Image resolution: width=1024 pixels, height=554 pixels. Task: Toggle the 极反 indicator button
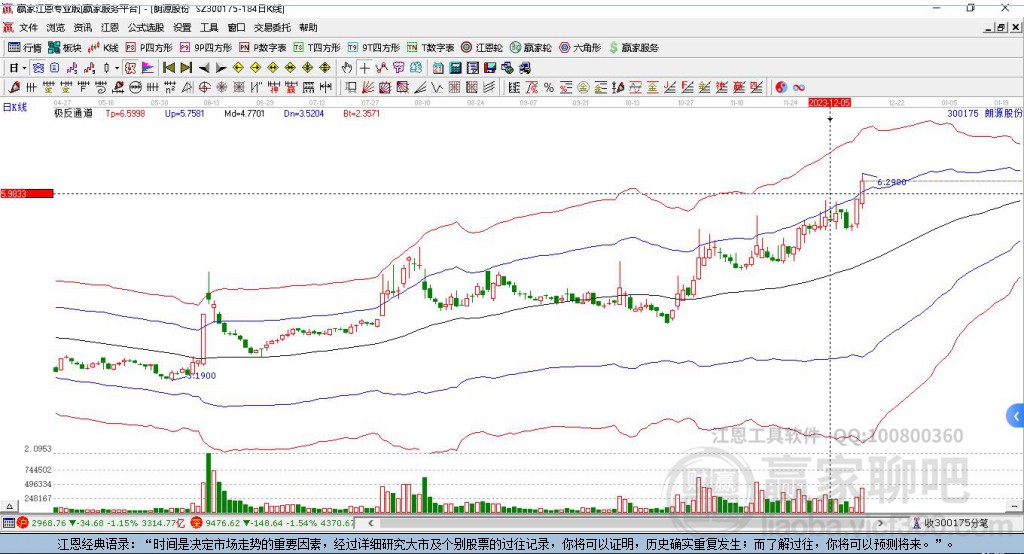(x=131, y=68)
